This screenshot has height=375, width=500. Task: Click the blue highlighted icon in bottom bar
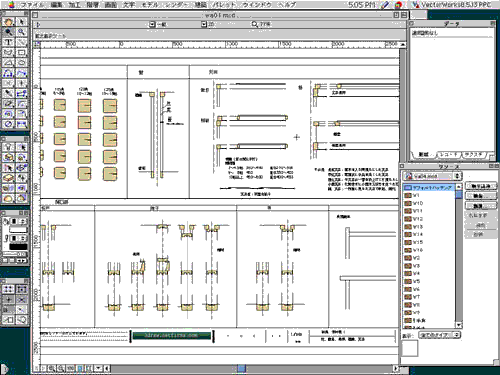click(x=80, y=368)
